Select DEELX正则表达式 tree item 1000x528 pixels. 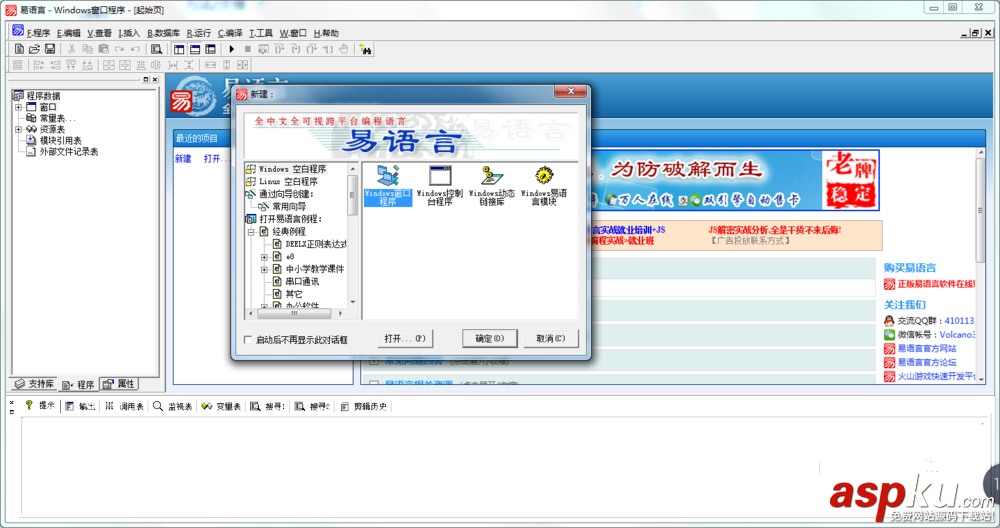316,244
